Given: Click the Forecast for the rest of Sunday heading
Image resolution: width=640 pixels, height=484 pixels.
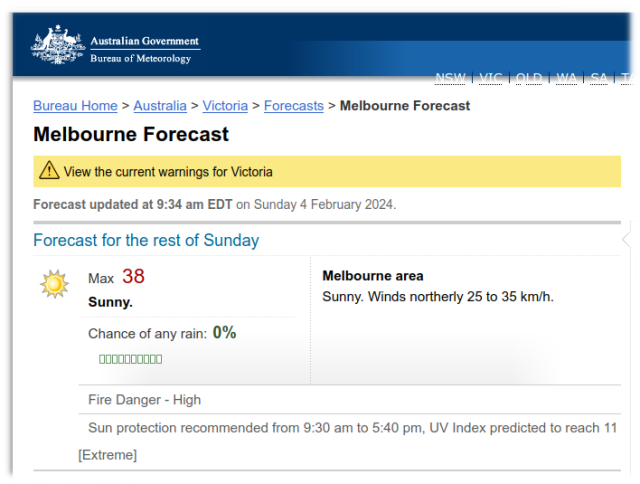Looking at the screenshot, I should [146, 240].
